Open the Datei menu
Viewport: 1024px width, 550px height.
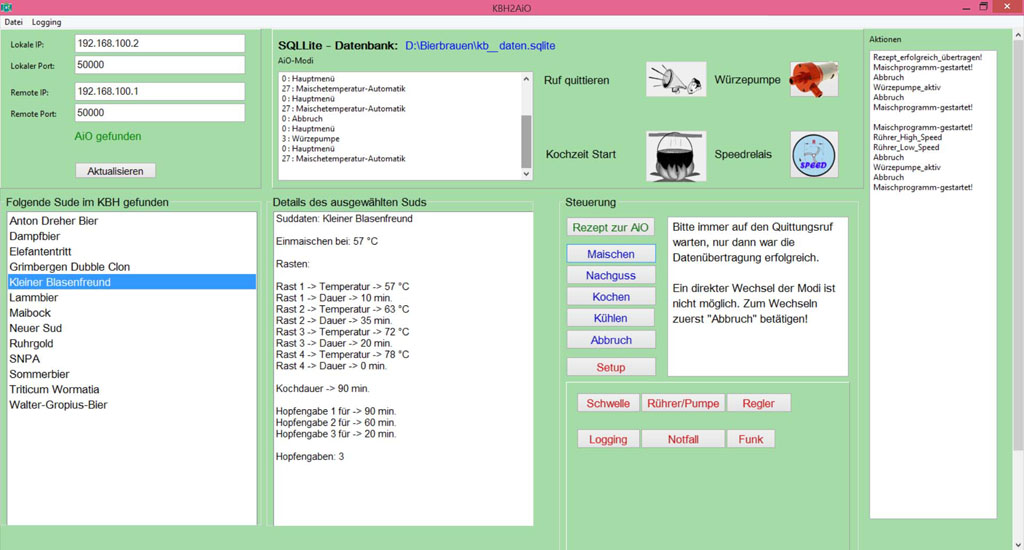tap(14, 21)
